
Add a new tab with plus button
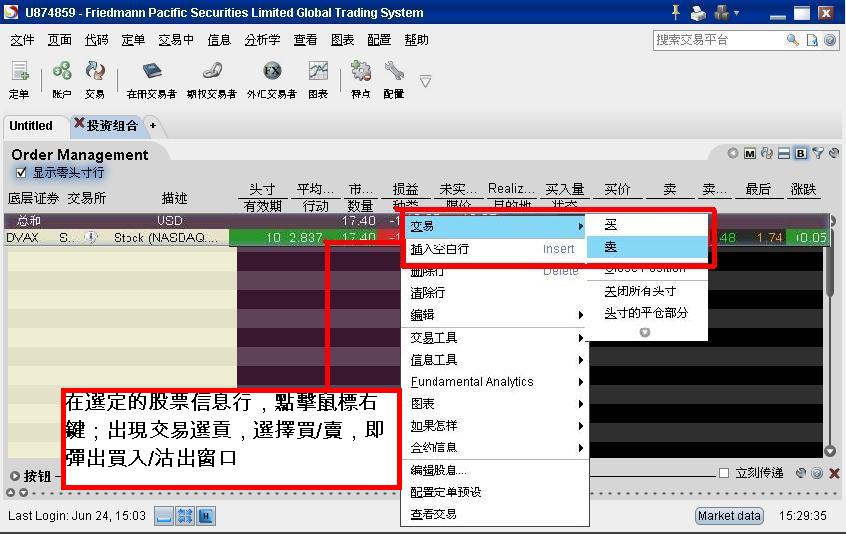coord(153,126)
